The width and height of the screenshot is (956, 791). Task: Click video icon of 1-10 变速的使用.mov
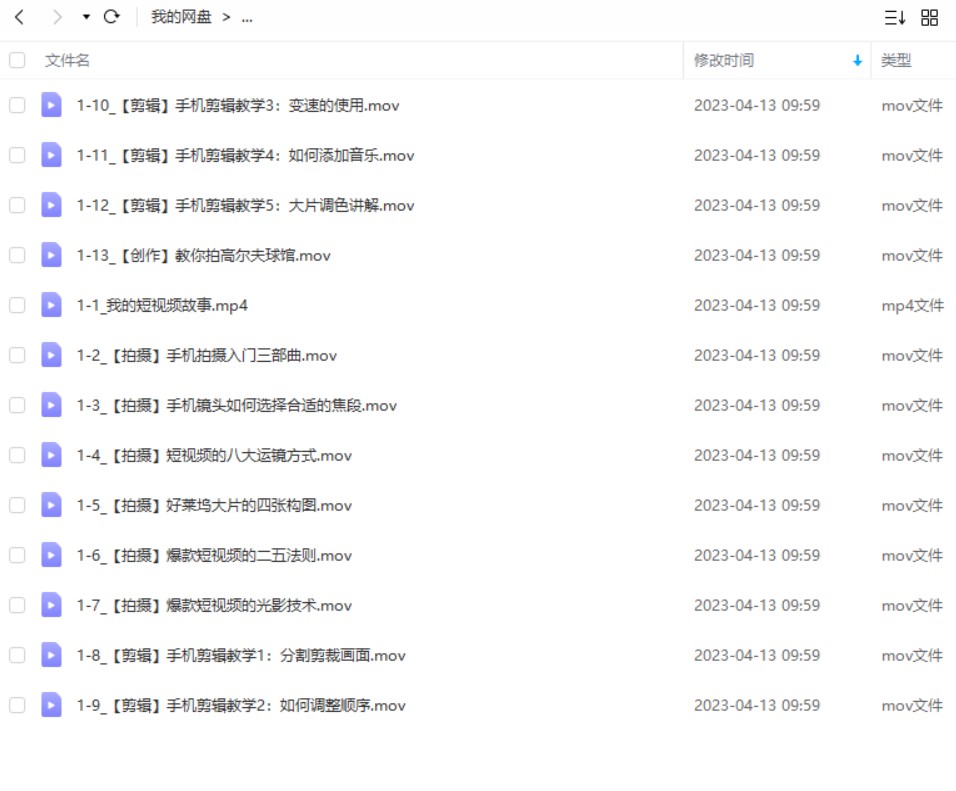(x=51, y=105)
